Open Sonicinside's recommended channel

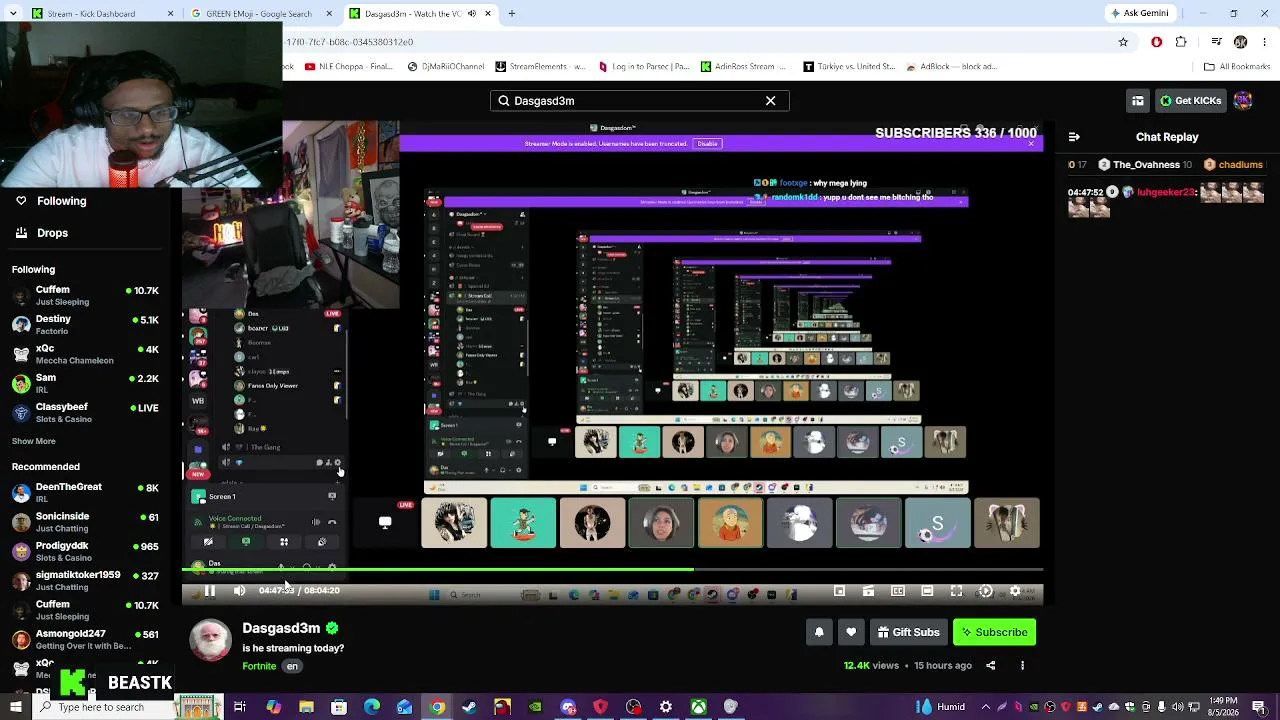pos(85,522)
